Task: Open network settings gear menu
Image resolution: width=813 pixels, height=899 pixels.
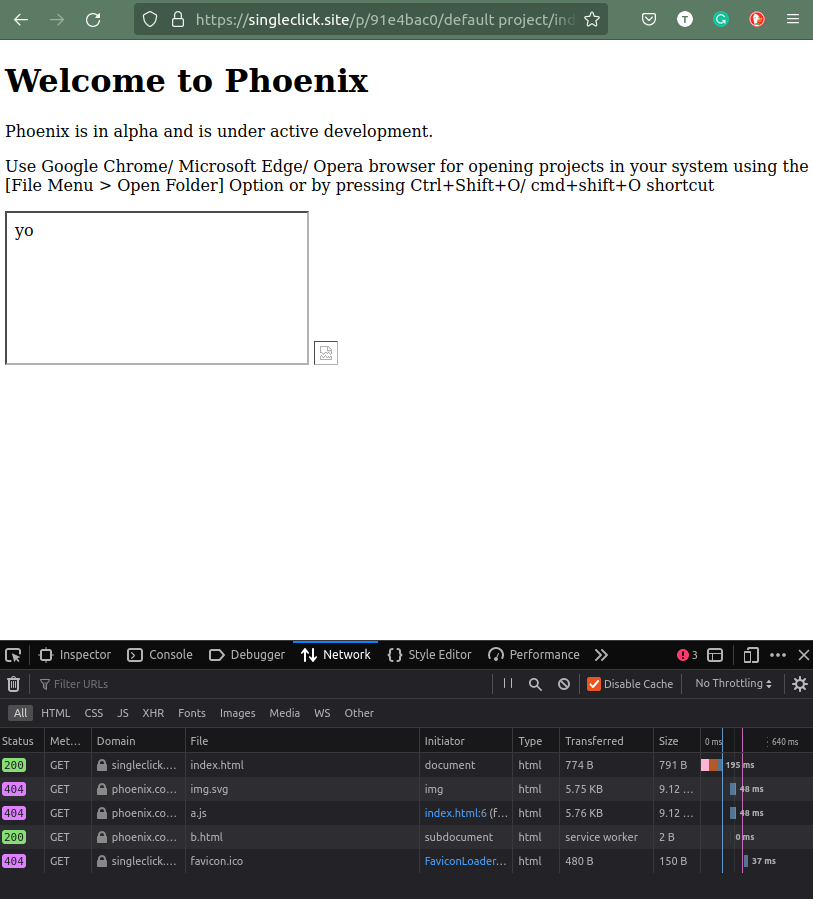Action: pos(800,684)
